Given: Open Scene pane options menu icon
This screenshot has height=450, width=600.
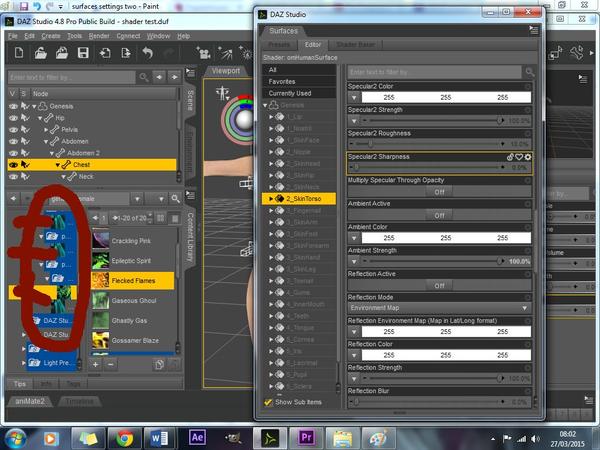Looking at the screenshot, I should [x=190, y=72].
